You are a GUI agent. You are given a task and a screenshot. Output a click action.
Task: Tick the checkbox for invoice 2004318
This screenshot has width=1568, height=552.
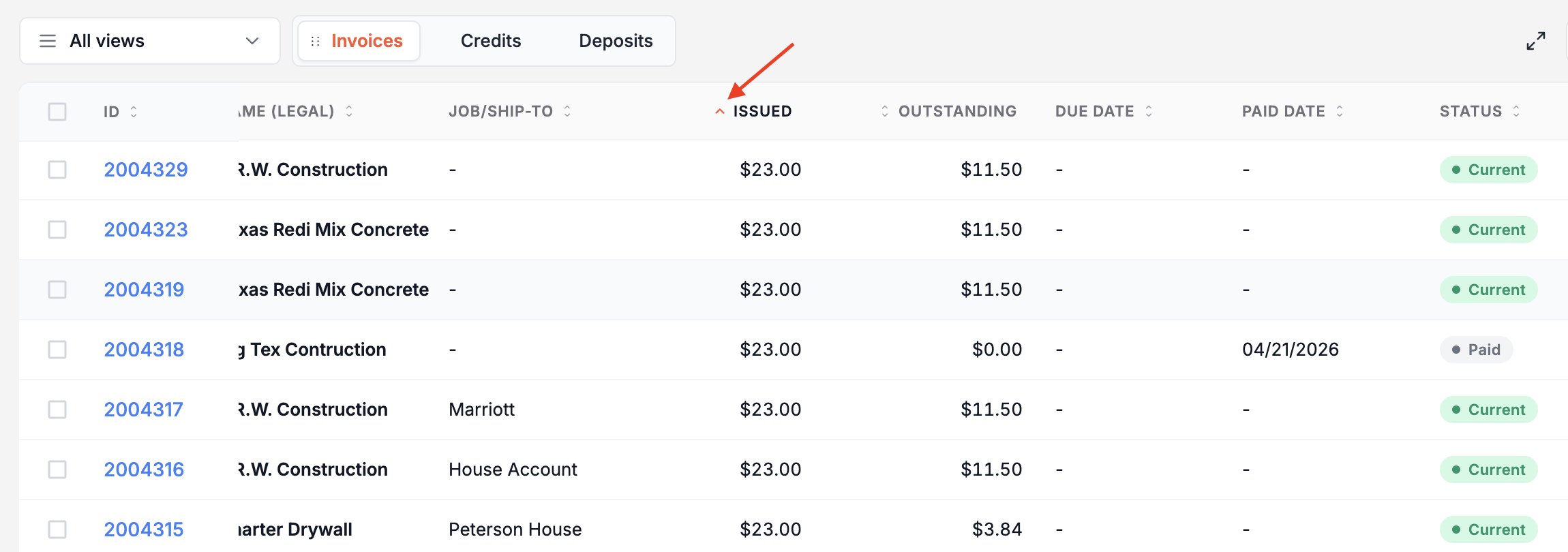tap(57, 350)
